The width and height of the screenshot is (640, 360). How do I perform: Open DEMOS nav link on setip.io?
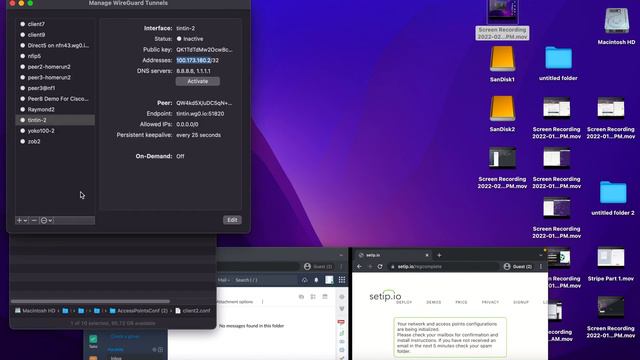[x=433, y=302]
